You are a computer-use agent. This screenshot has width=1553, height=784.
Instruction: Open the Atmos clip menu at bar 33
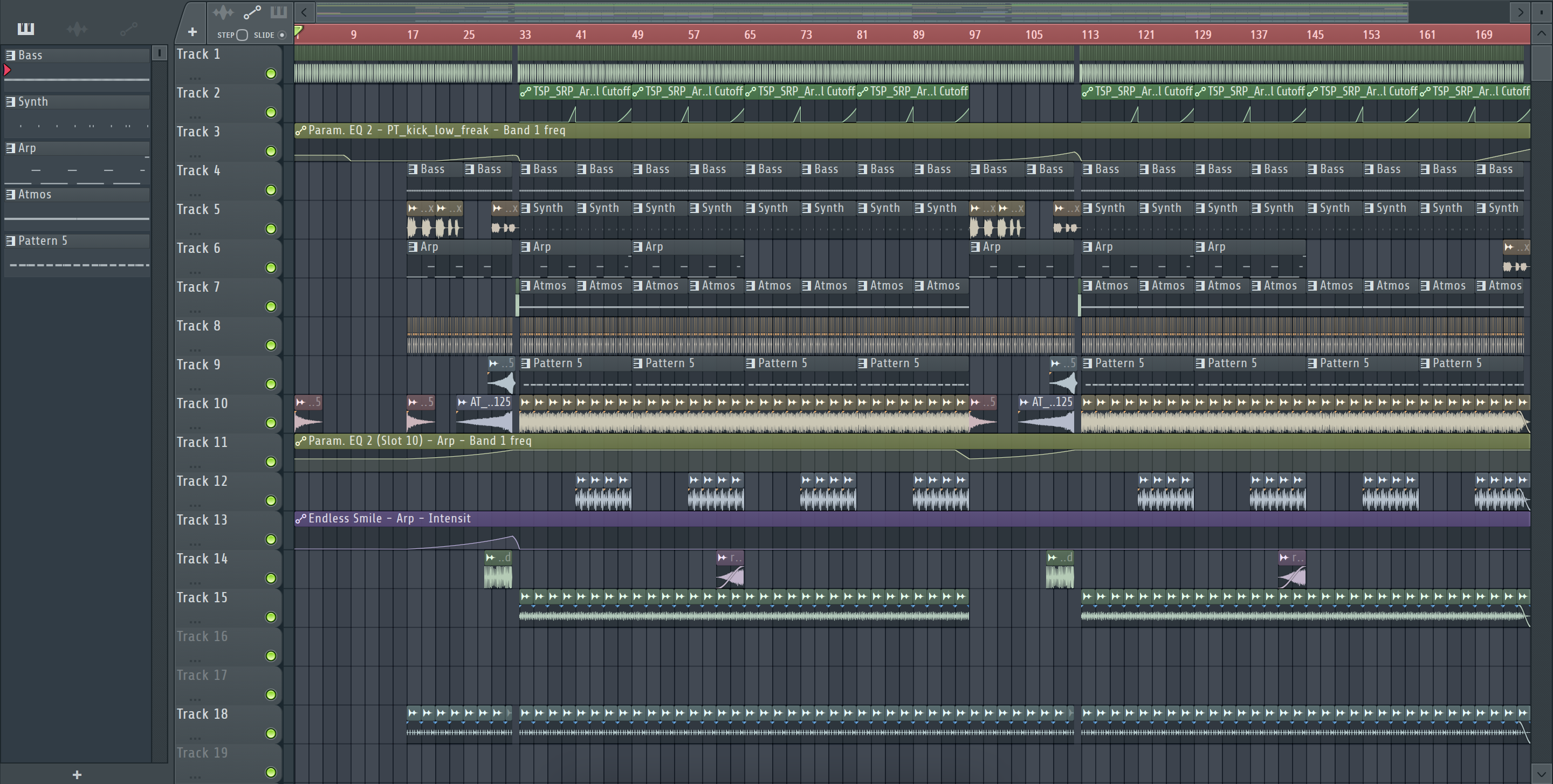pos(526,286)
